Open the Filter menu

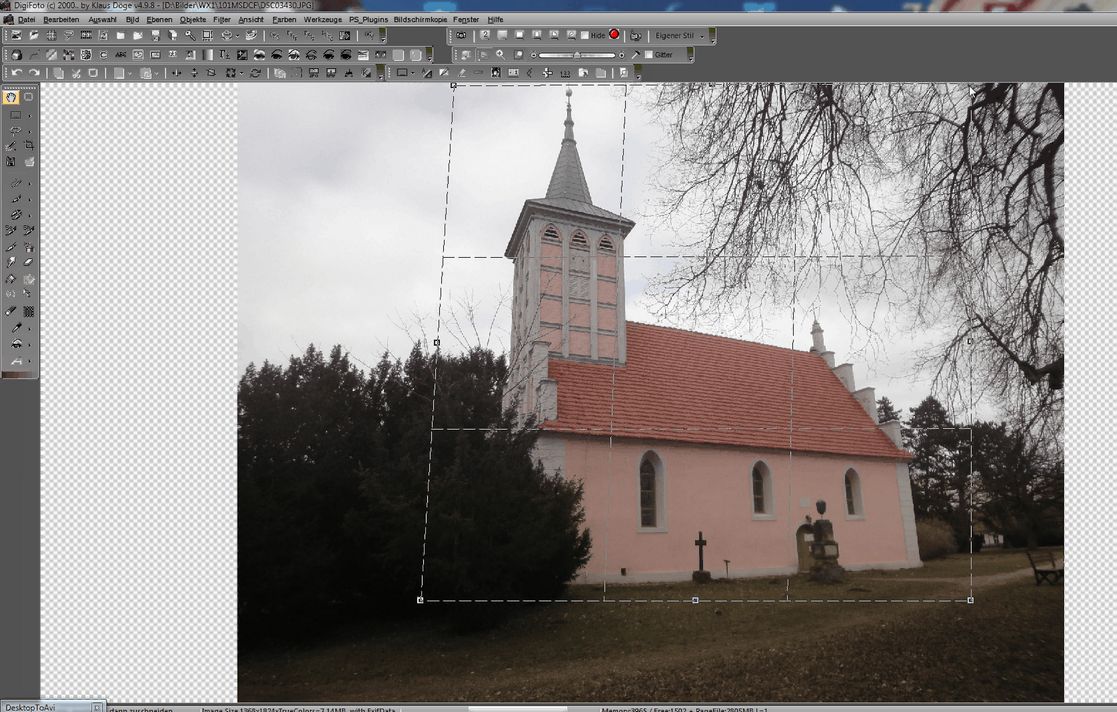click(x=221, y=19)
